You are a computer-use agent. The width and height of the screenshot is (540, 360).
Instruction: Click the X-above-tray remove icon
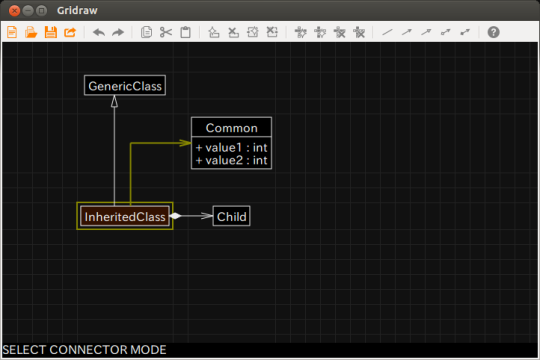(233, 32)
